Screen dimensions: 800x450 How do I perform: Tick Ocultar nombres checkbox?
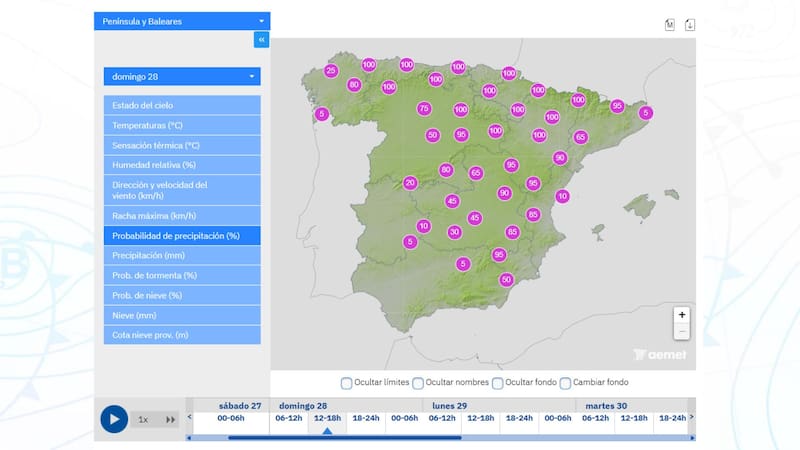pyautogui.click(x=418, y=383)
